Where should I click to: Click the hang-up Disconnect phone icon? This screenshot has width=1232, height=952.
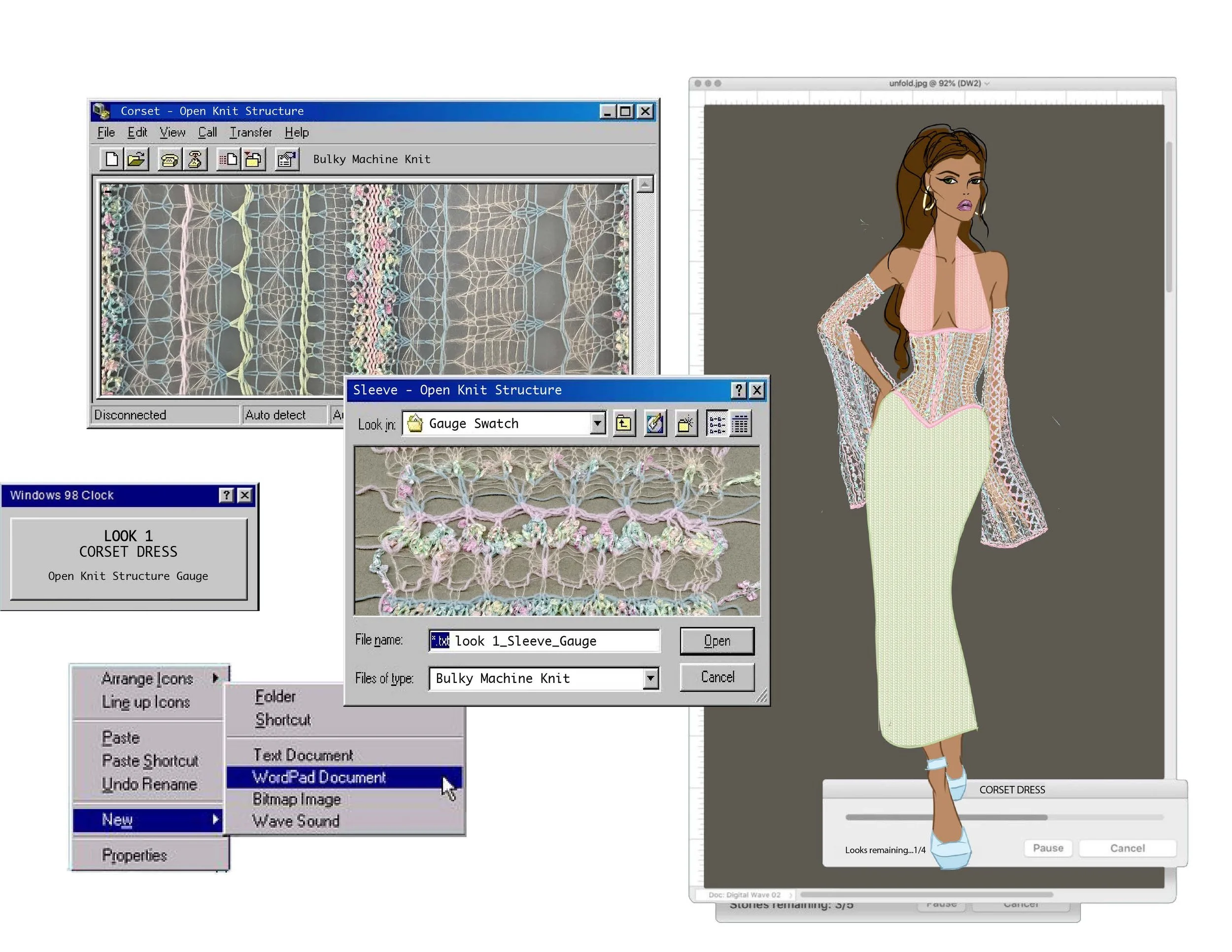coord(195,160)
